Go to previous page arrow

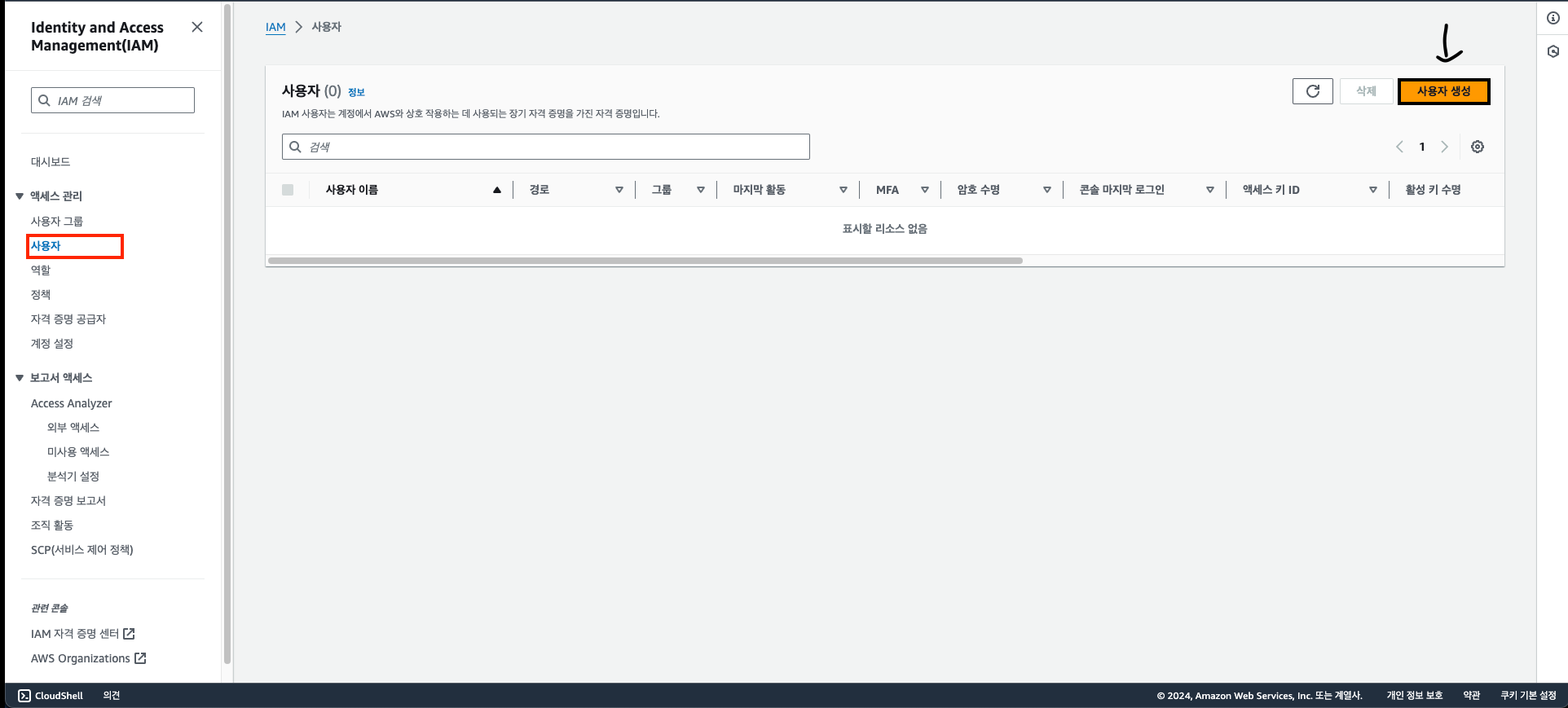(1399, 147)
